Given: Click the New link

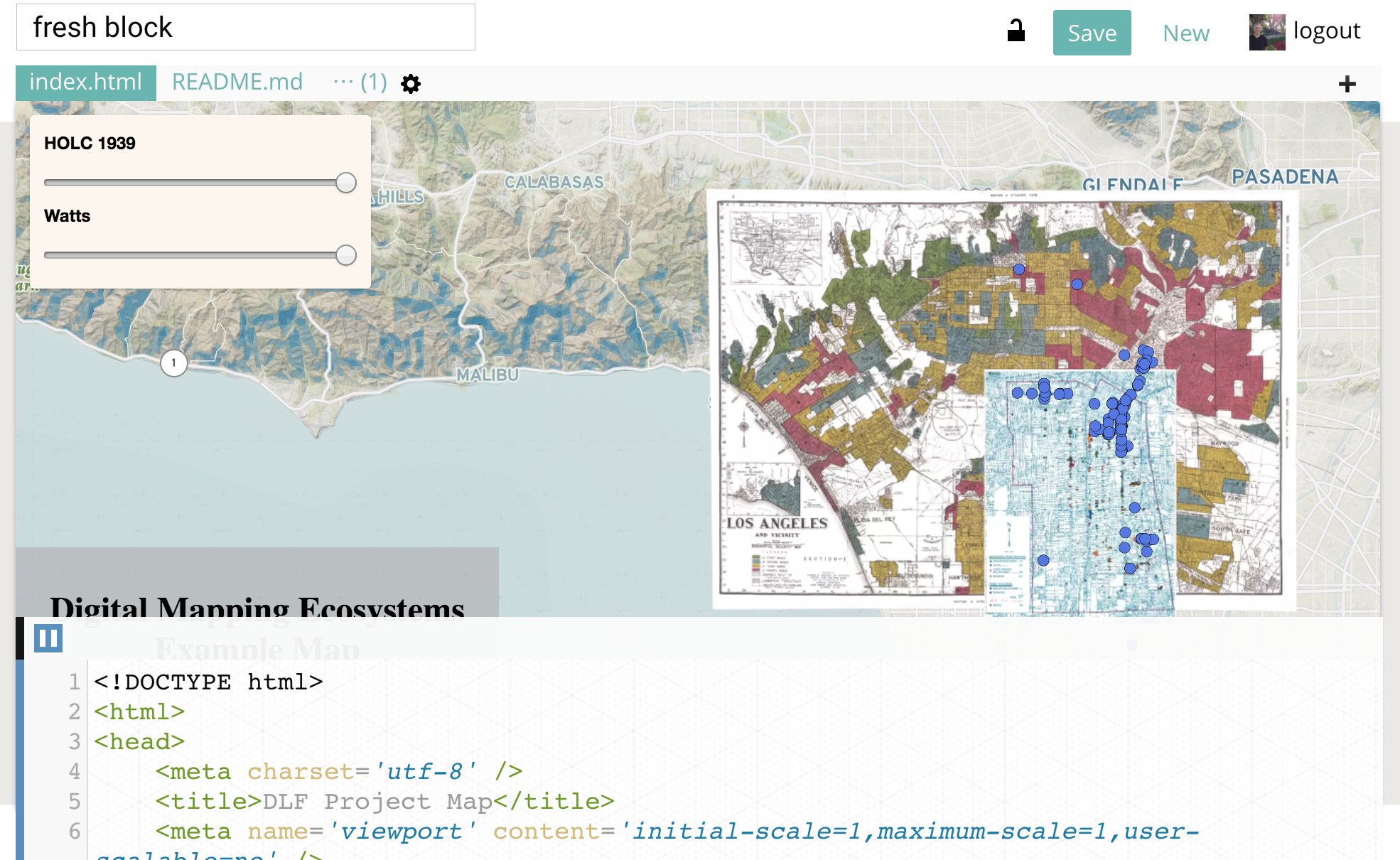Looking at the screenshot, I should point(1185,33).
